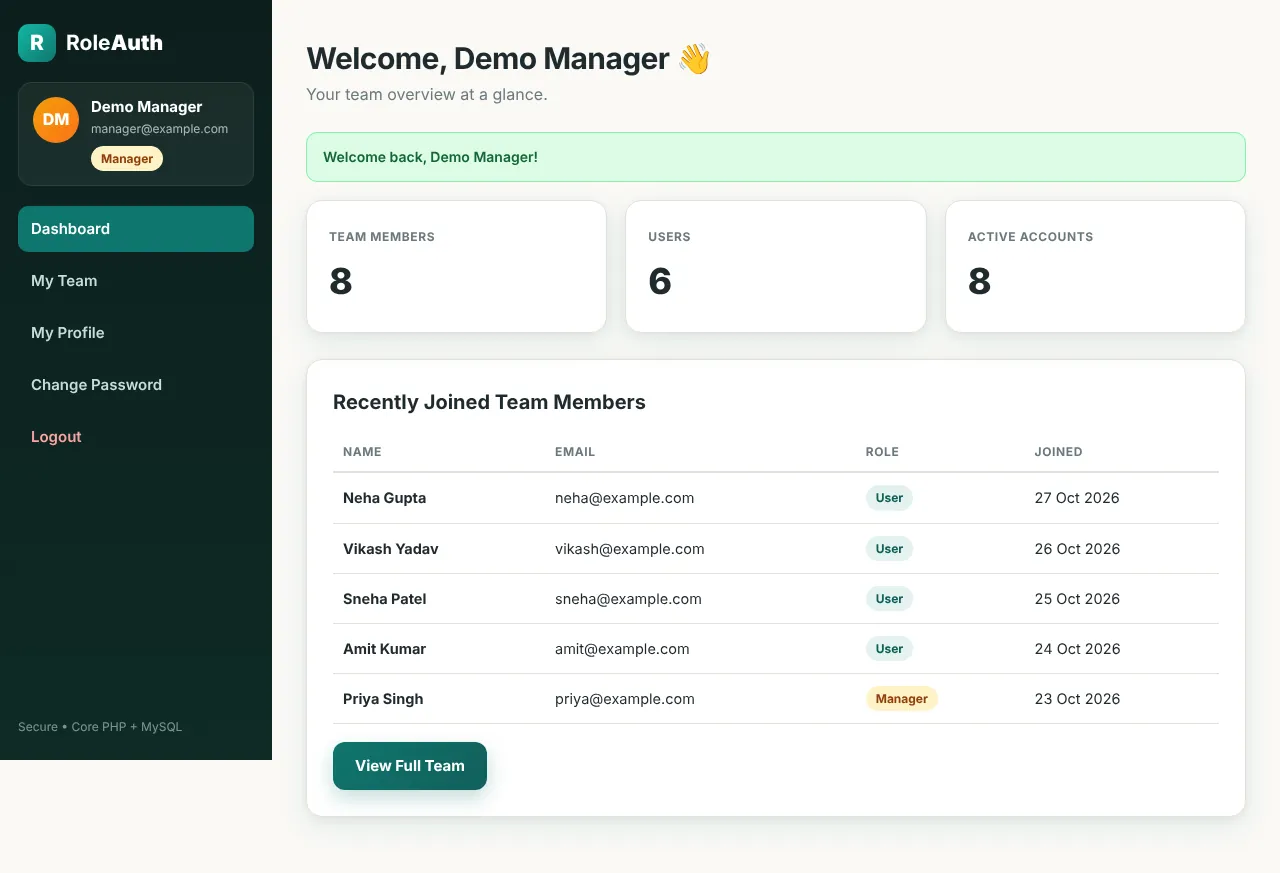
Task: Click the RoleAuth brand name
Action: tap(114, 43)
